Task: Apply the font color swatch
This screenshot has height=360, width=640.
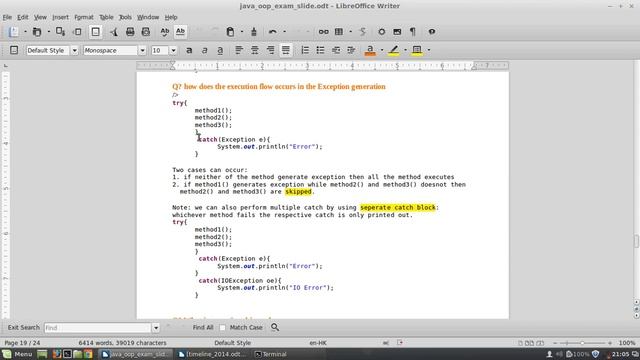Action: tap(370, 50)
